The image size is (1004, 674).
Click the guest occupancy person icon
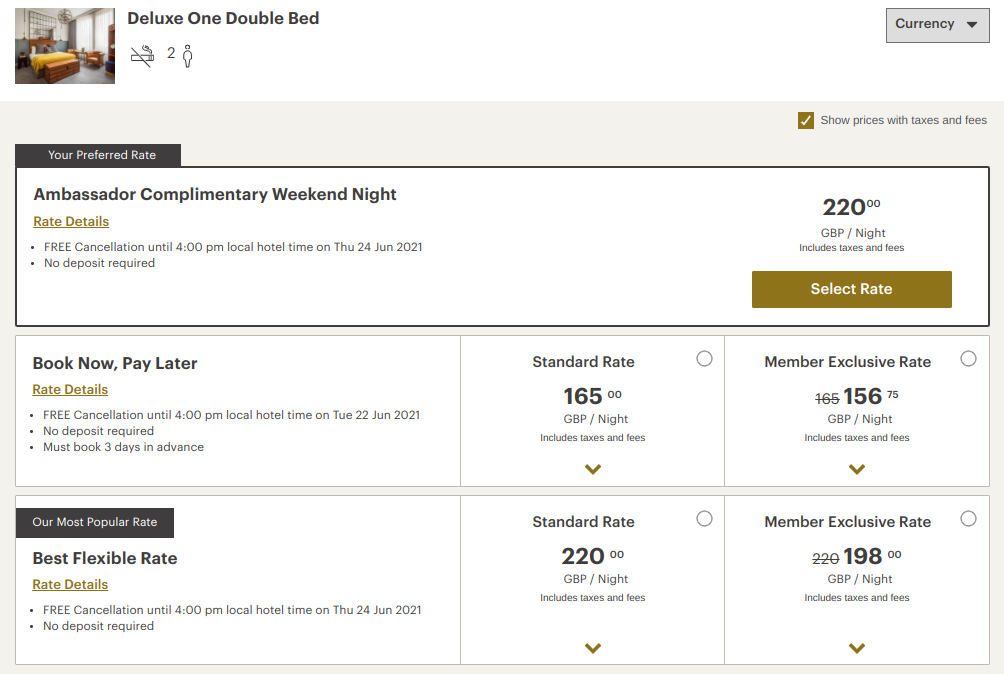(187, 56)
